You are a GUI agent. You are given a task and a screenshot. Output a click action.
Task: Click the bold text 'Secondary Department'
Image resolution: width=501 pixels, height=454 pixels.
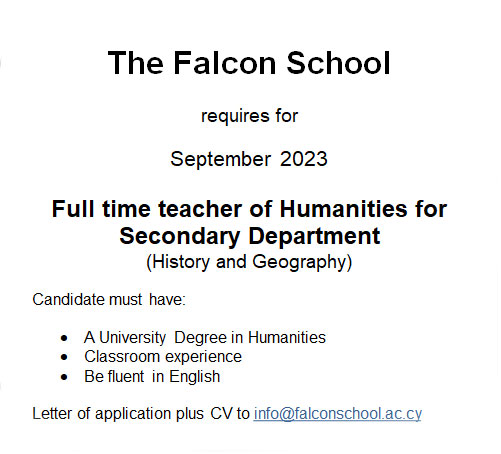250,236
